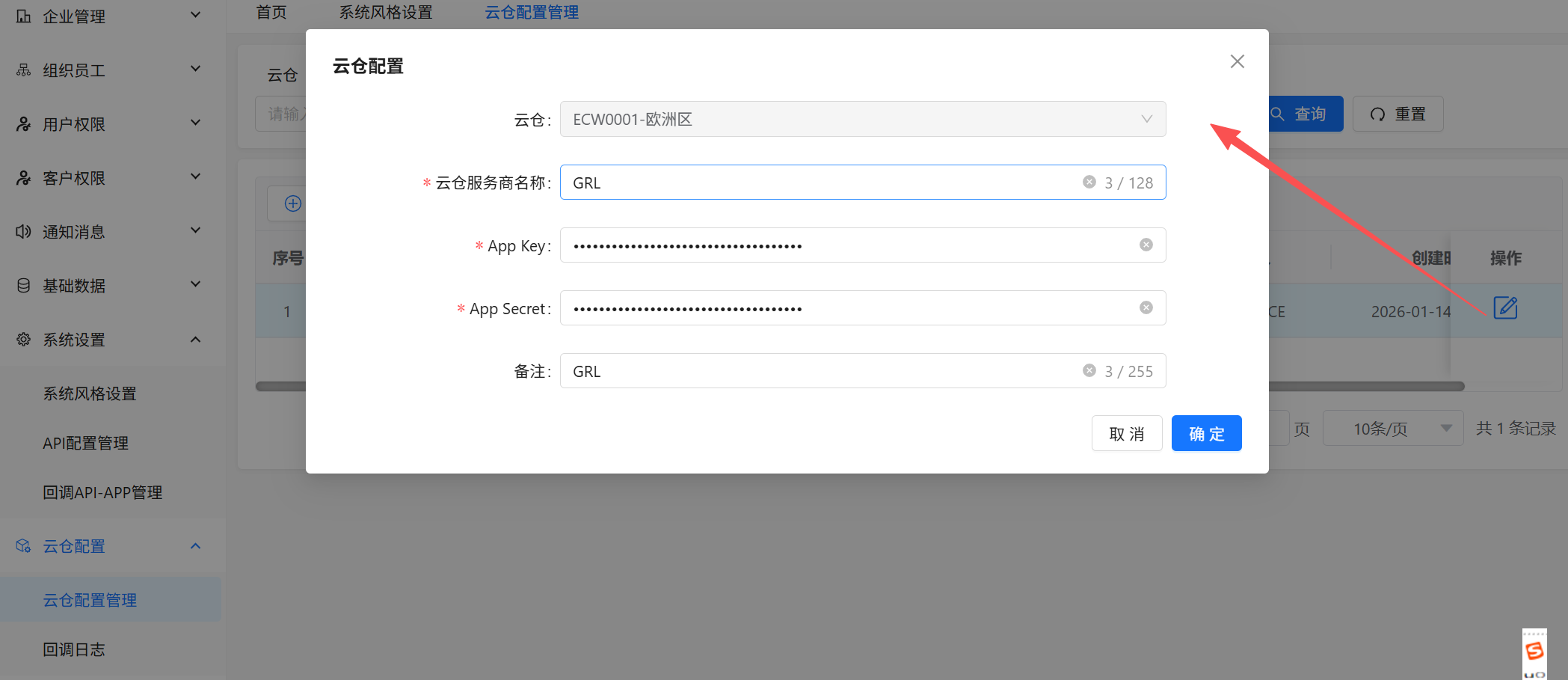Click the 重置 reset button
1568x680 pixels.
click(1398, 114)
